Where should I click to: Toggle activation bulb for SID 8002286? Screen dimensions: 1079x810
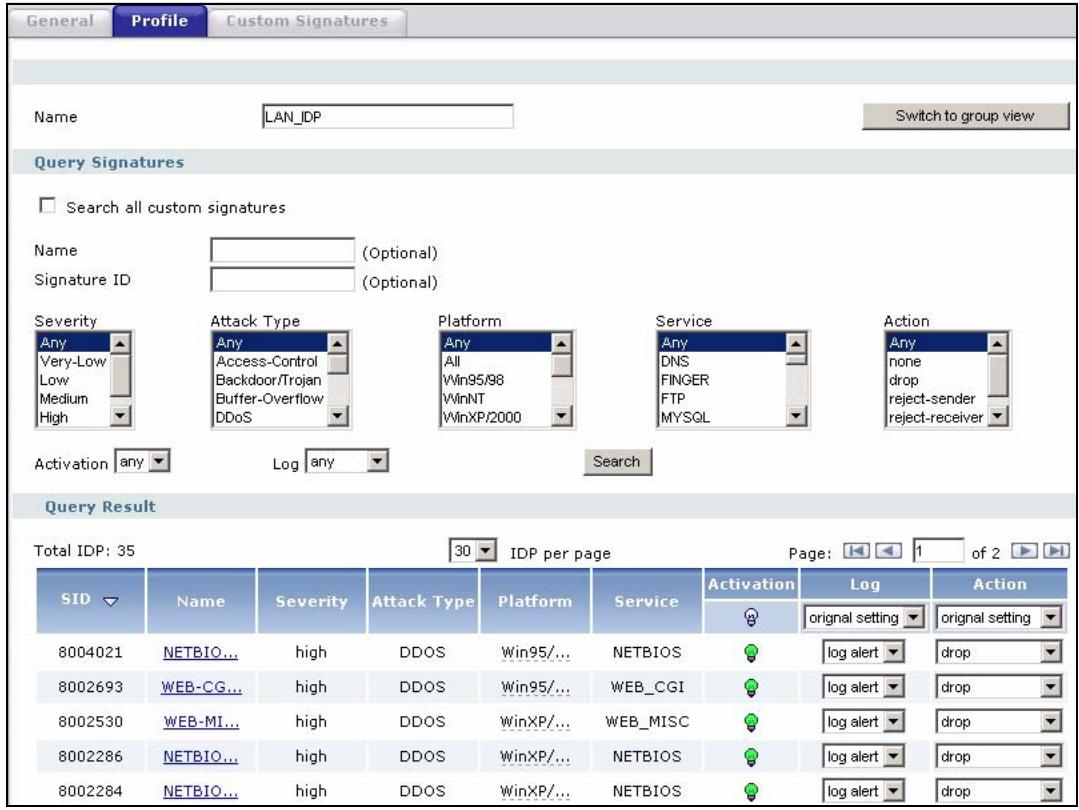coord(751,756)
